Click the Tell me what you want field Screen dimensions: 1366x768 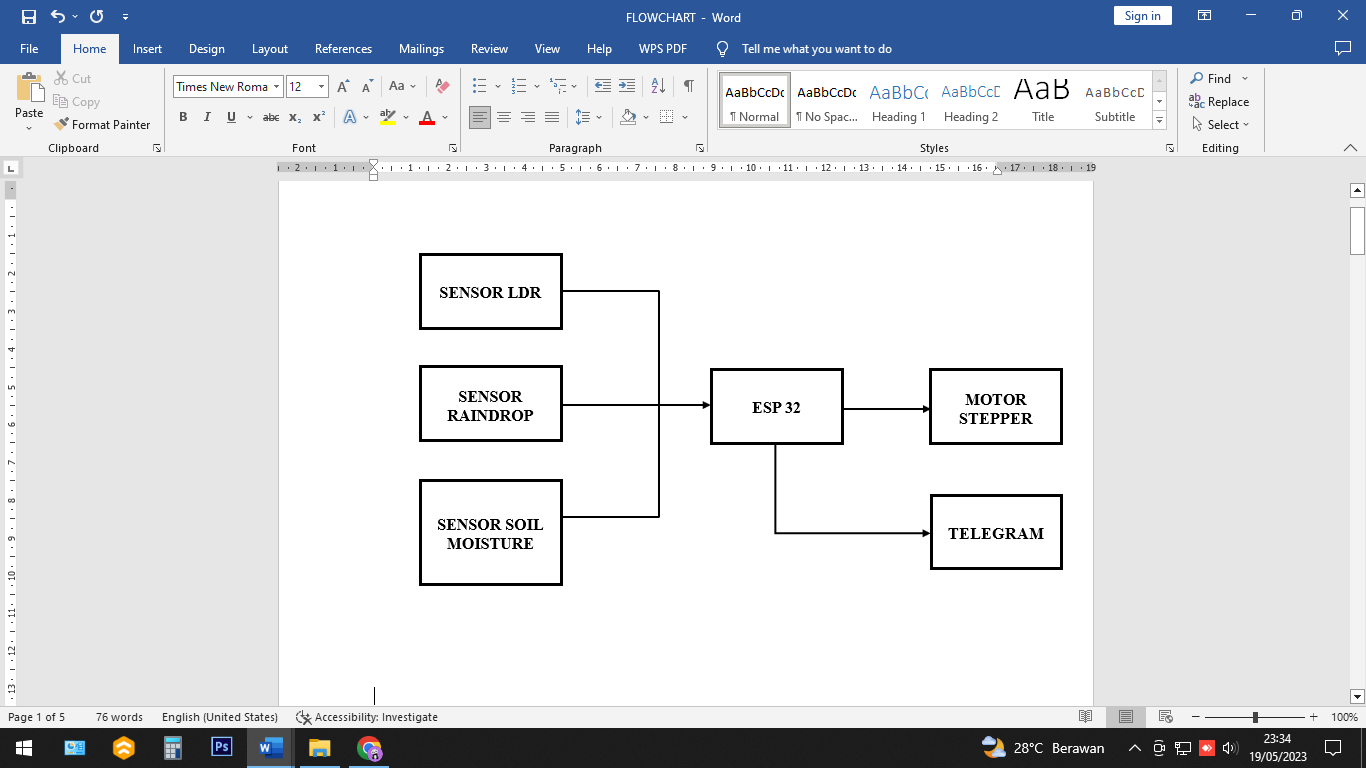click(816, 49)
